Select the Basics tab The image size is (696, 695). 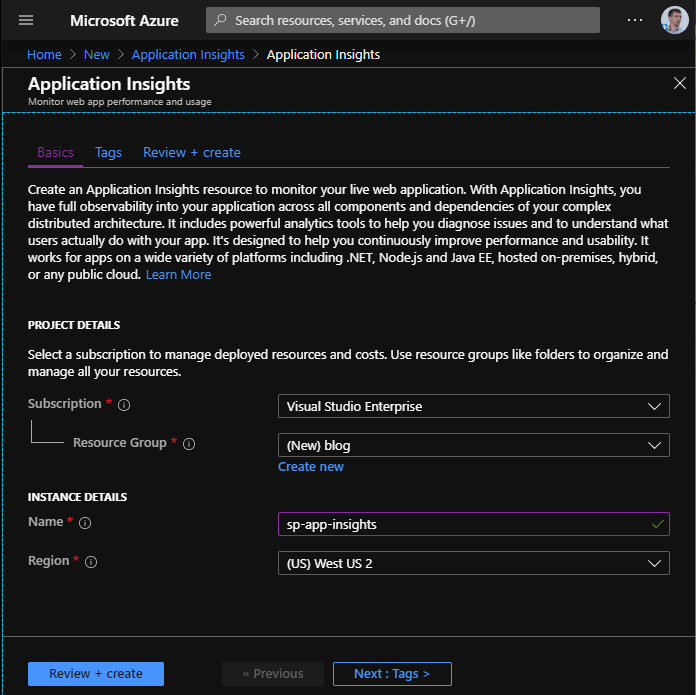point(55,153)
